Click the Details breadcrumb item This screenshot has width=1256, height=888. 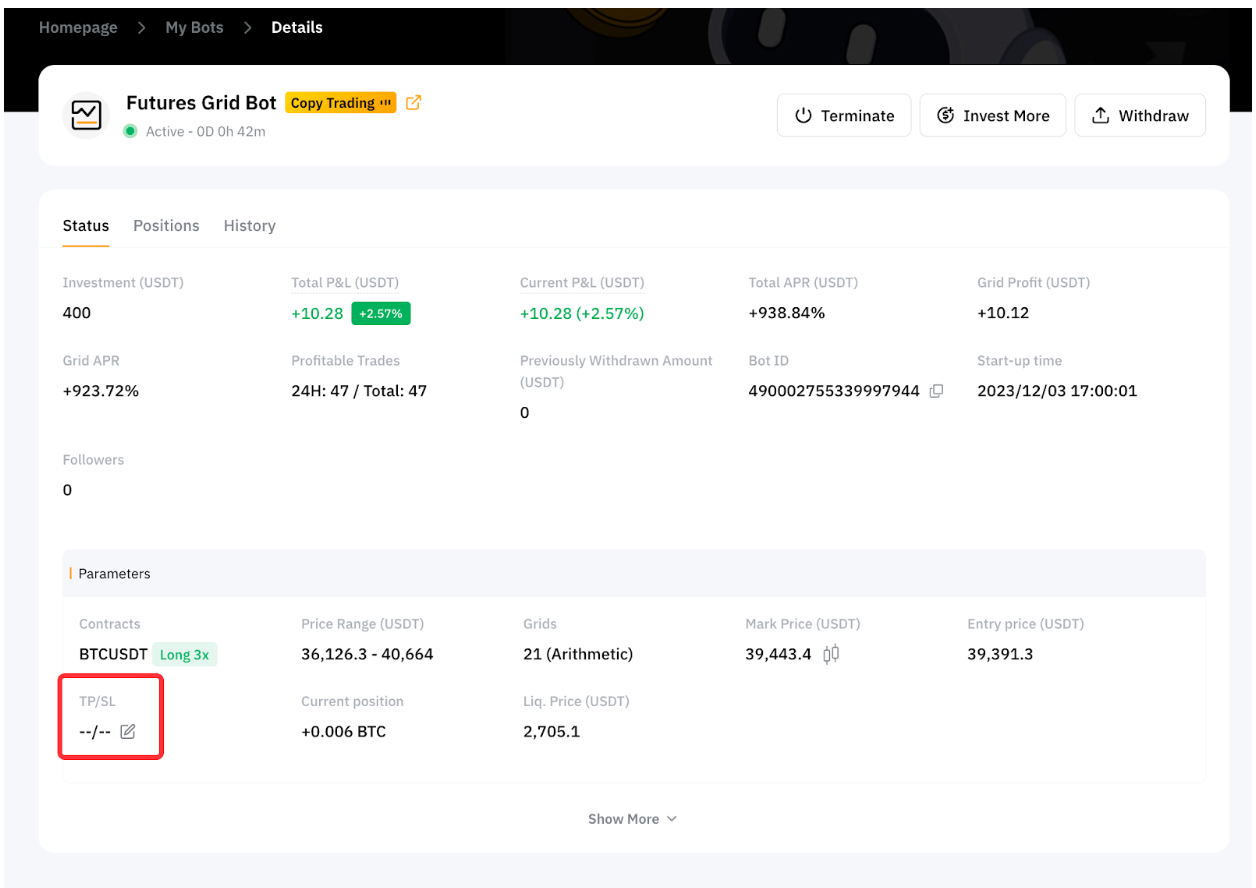click(x=297, y=28)
